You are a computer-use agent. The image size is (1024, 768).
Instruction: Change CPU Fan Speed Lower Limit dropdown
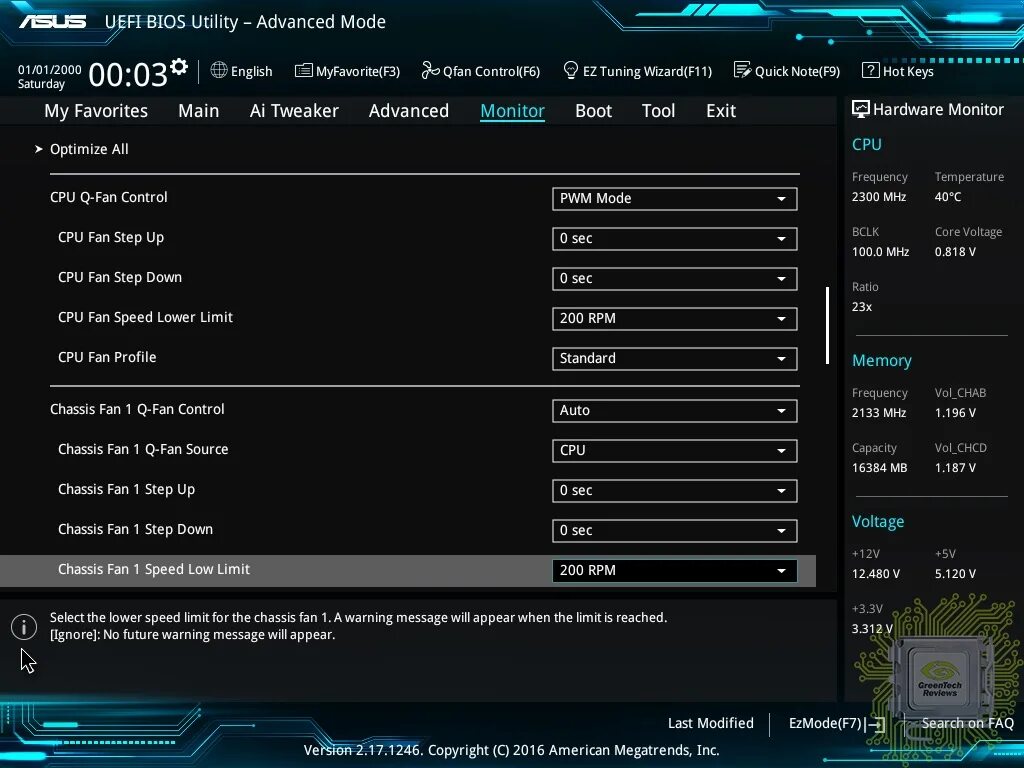[675, 318]
